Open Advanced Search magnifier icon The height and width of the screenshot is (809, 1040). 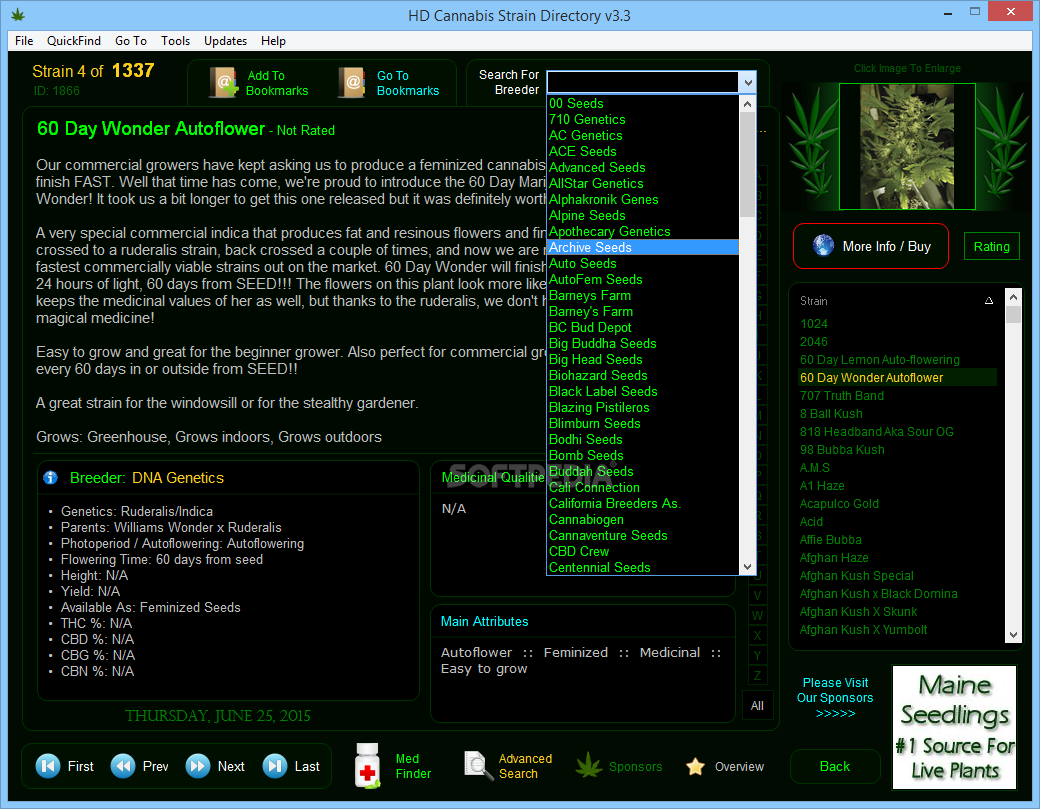tap(478, 765)
